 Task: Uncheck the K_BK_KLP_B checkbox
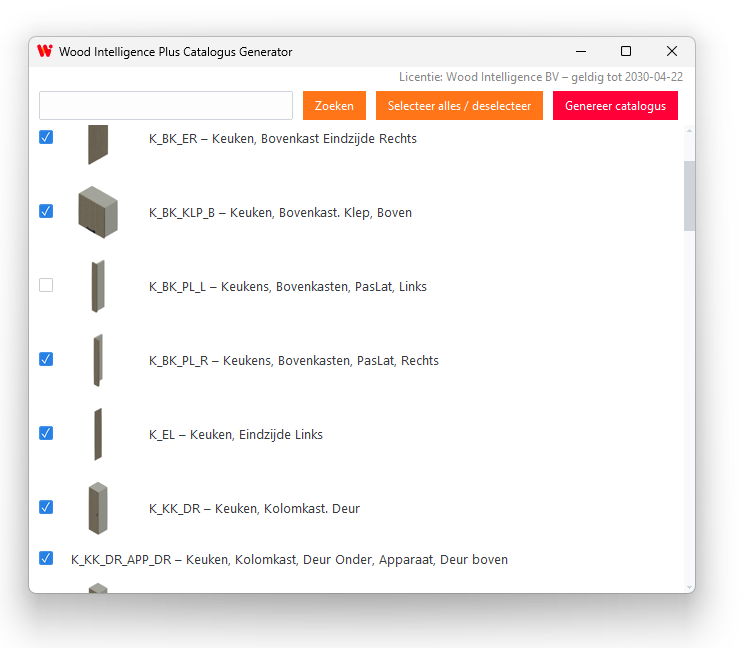[x=46, y=211]
